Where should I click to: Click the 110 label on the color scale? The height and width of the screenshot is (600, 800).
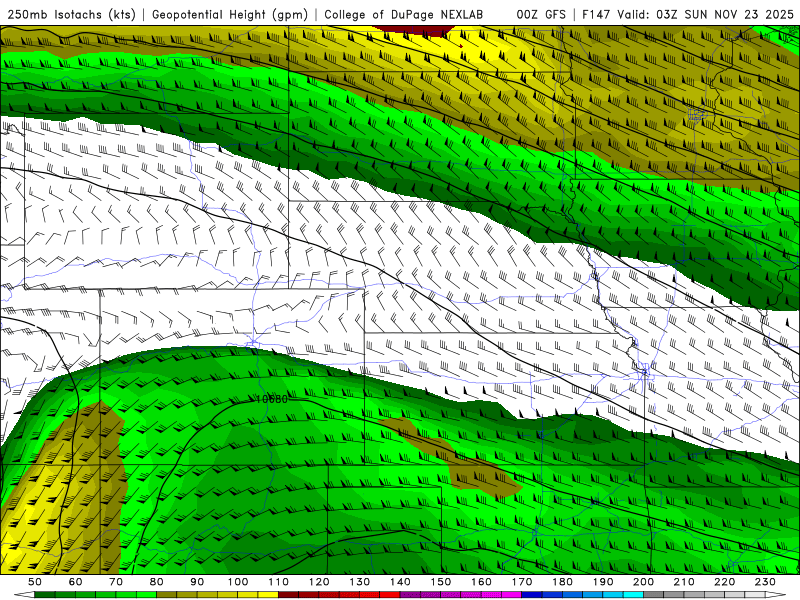[279, 582]
